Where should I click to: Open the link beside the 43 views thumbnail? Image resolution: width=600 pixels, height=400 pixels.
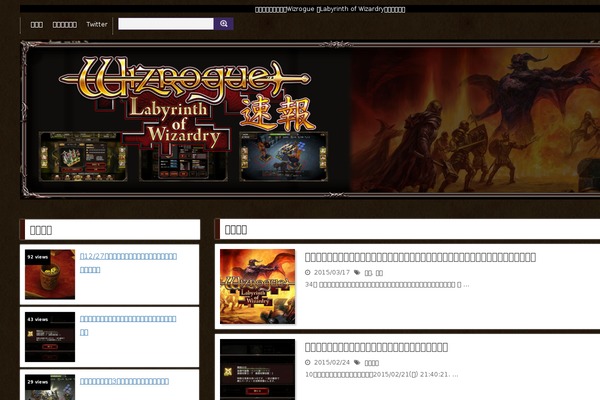click(x=128, y=325)
